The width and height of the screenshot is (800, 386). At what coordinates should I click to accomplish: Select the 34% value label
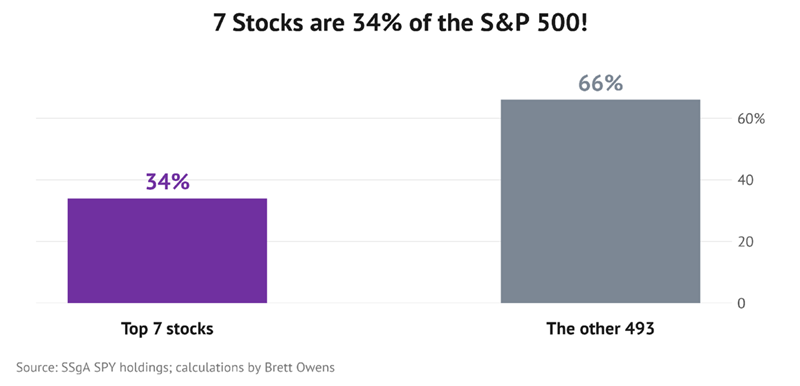pos(167,182)
